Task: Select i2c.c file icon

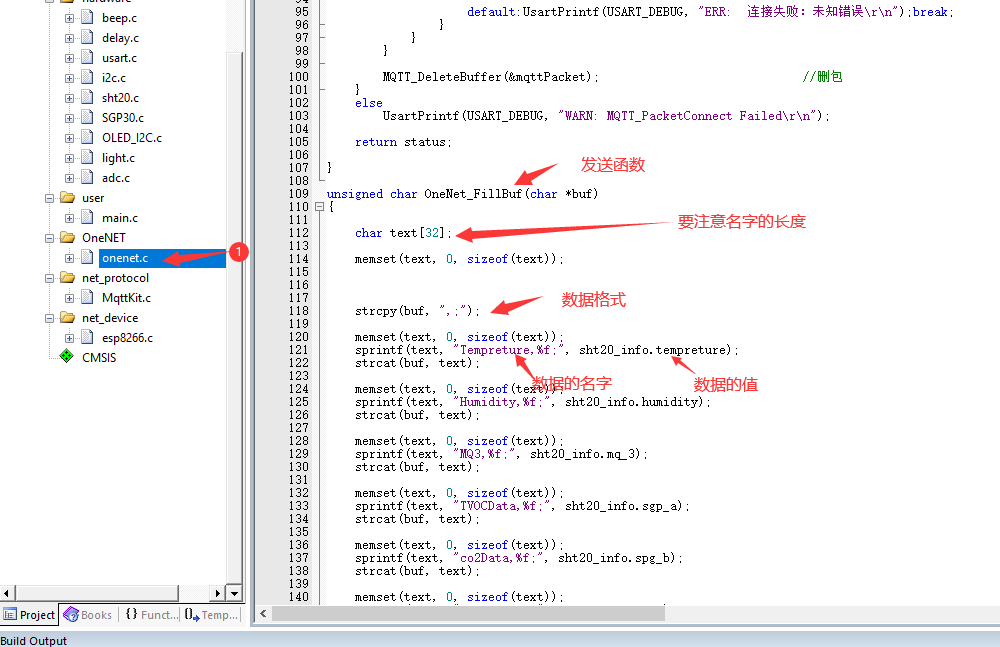Action: (87, 78)
